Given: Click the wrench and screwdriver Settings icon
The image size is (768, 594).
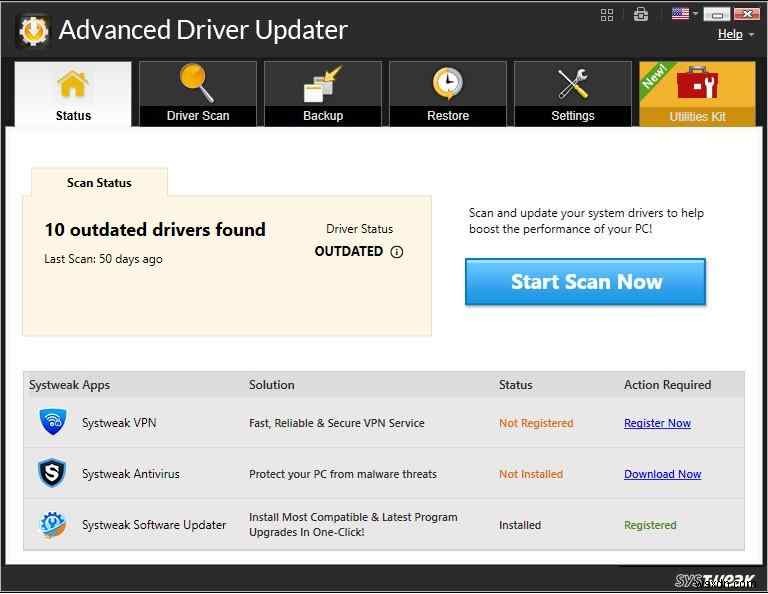Looking at the screenshot, I should (x=573, y=84).
